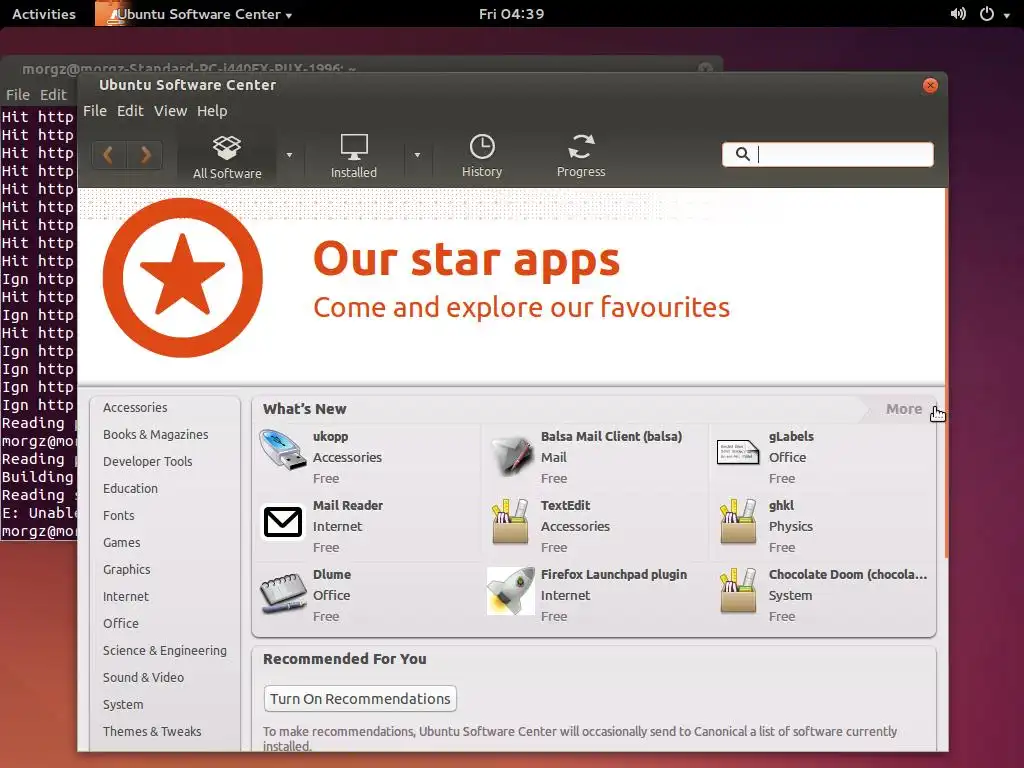Click the search magnifier icon
The image size is (1024, 768).
pos(743,154)
